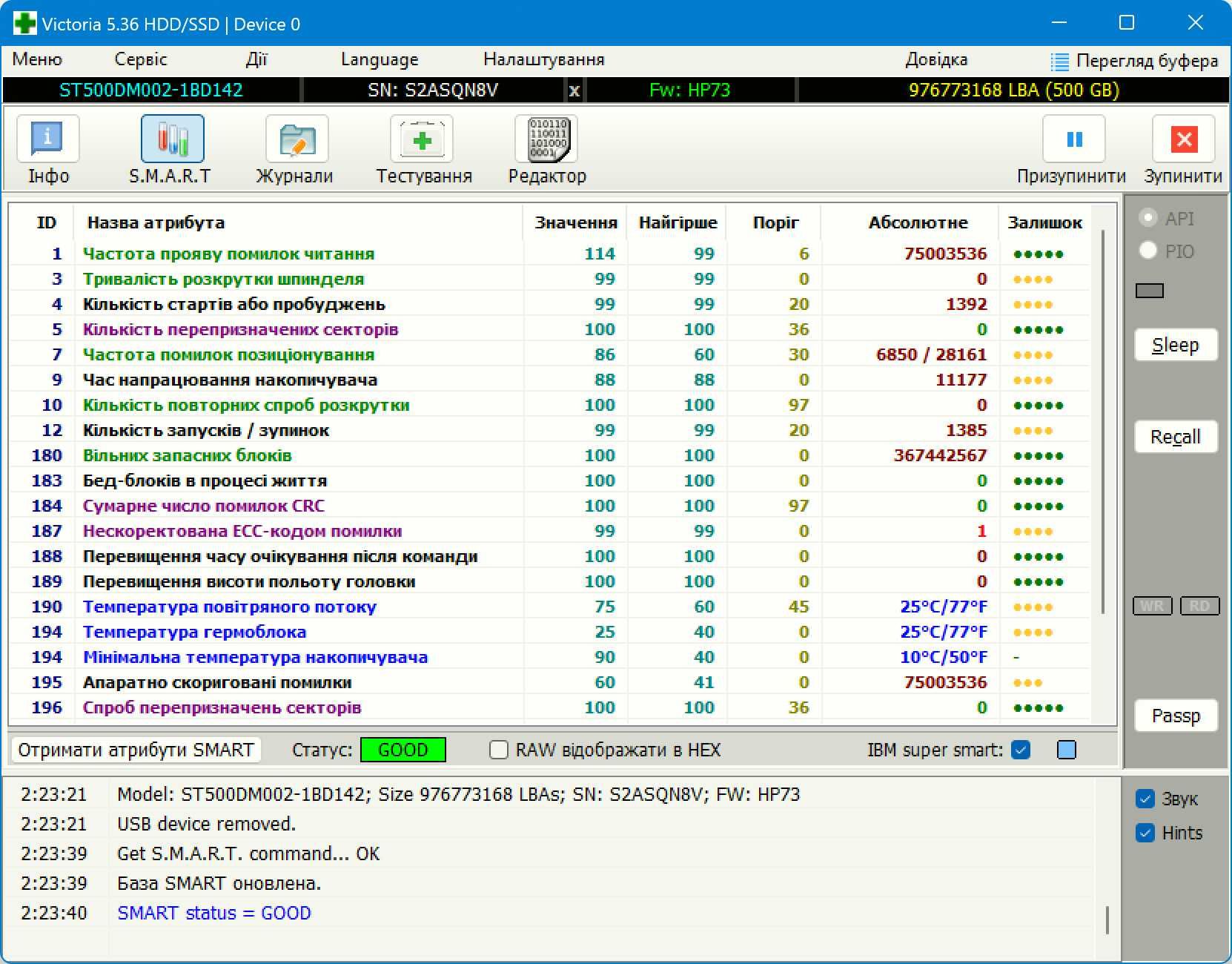
Task: Click log entry SMART status = GOOD
Action: pos(214,913)
